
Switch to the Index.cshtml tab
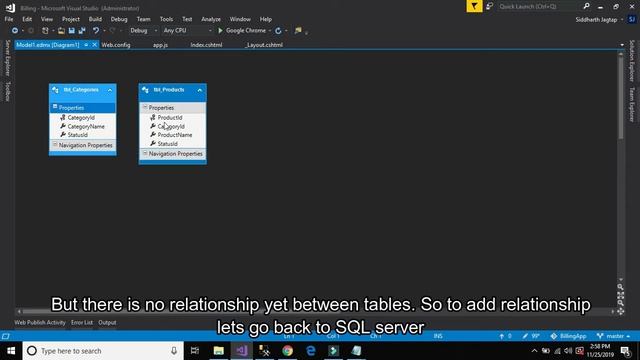tap(206, 45)
